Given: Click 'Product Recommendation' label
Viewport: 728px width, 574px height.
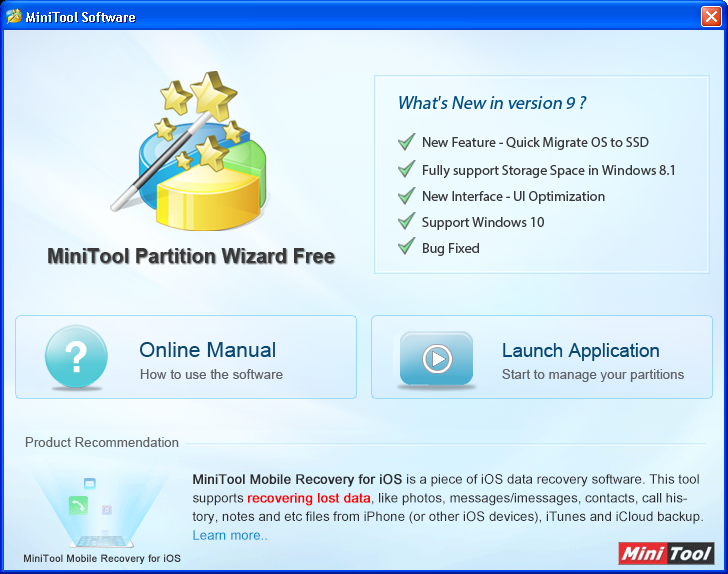Looking at the screenshot, I should [x=102, y=442].
